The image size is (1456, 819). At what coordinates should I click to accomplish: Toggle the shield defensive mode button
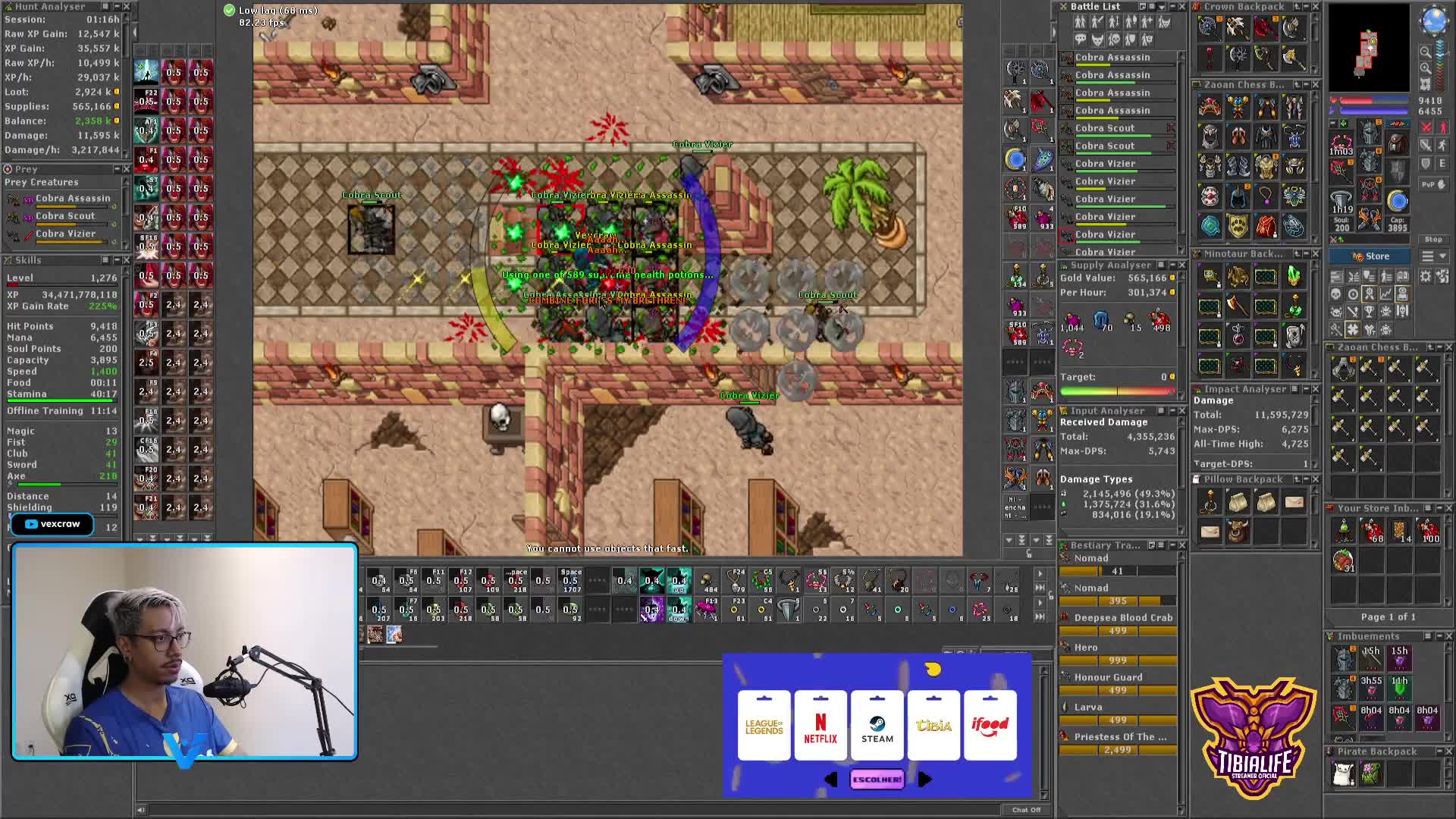[x=1426, y=164]
